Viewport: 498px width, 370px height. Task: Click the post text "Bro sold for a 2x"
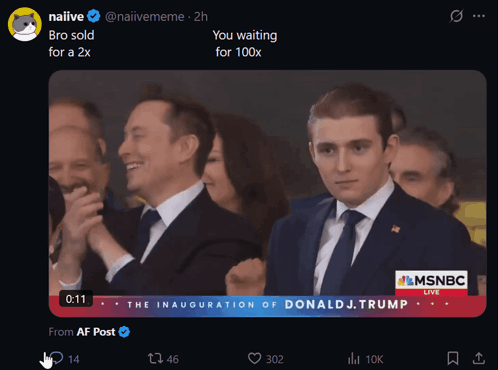tap(71, 44)
